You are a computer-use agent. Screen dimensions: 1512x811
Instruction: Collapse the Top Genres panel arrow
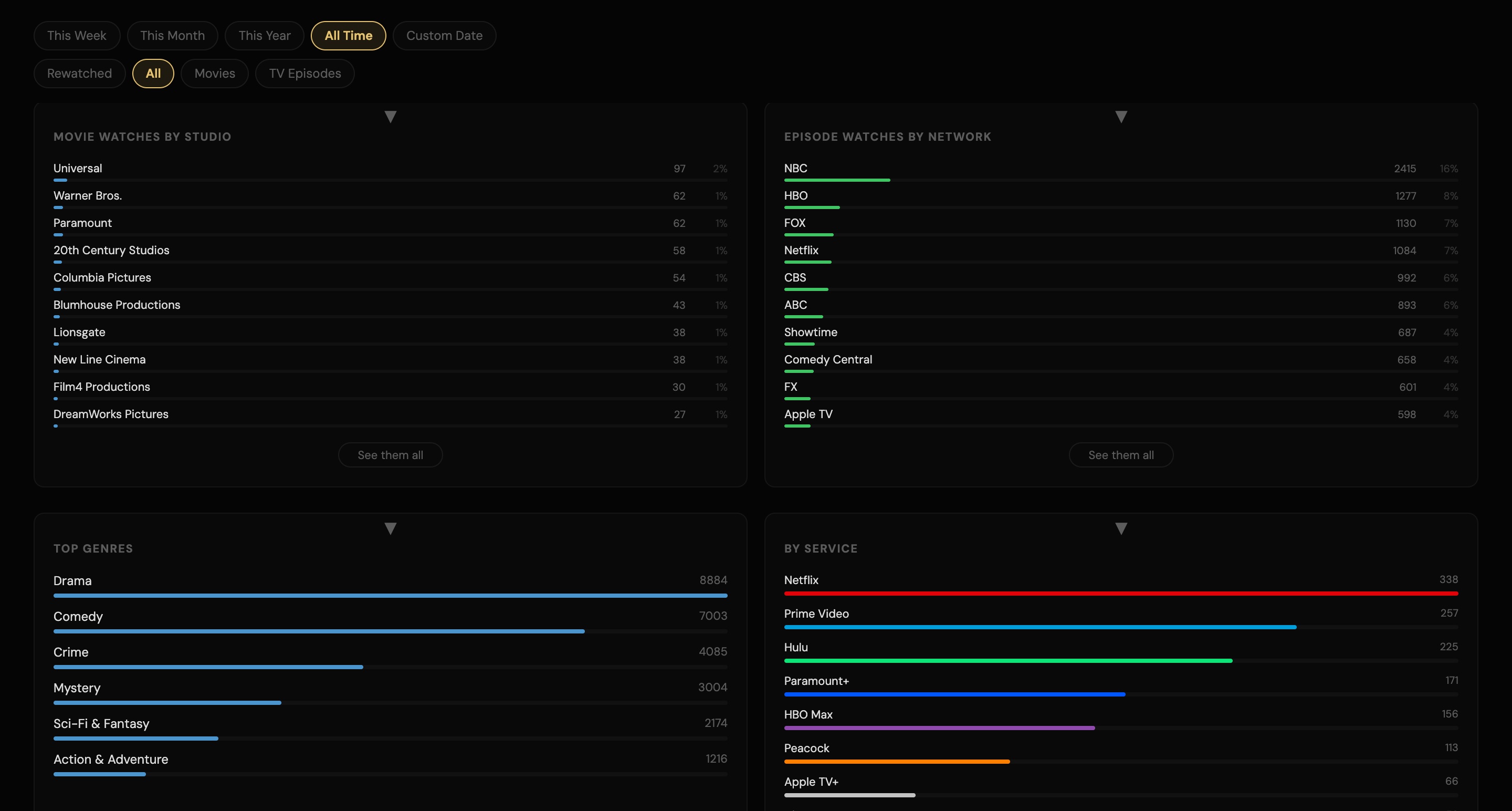390,528
